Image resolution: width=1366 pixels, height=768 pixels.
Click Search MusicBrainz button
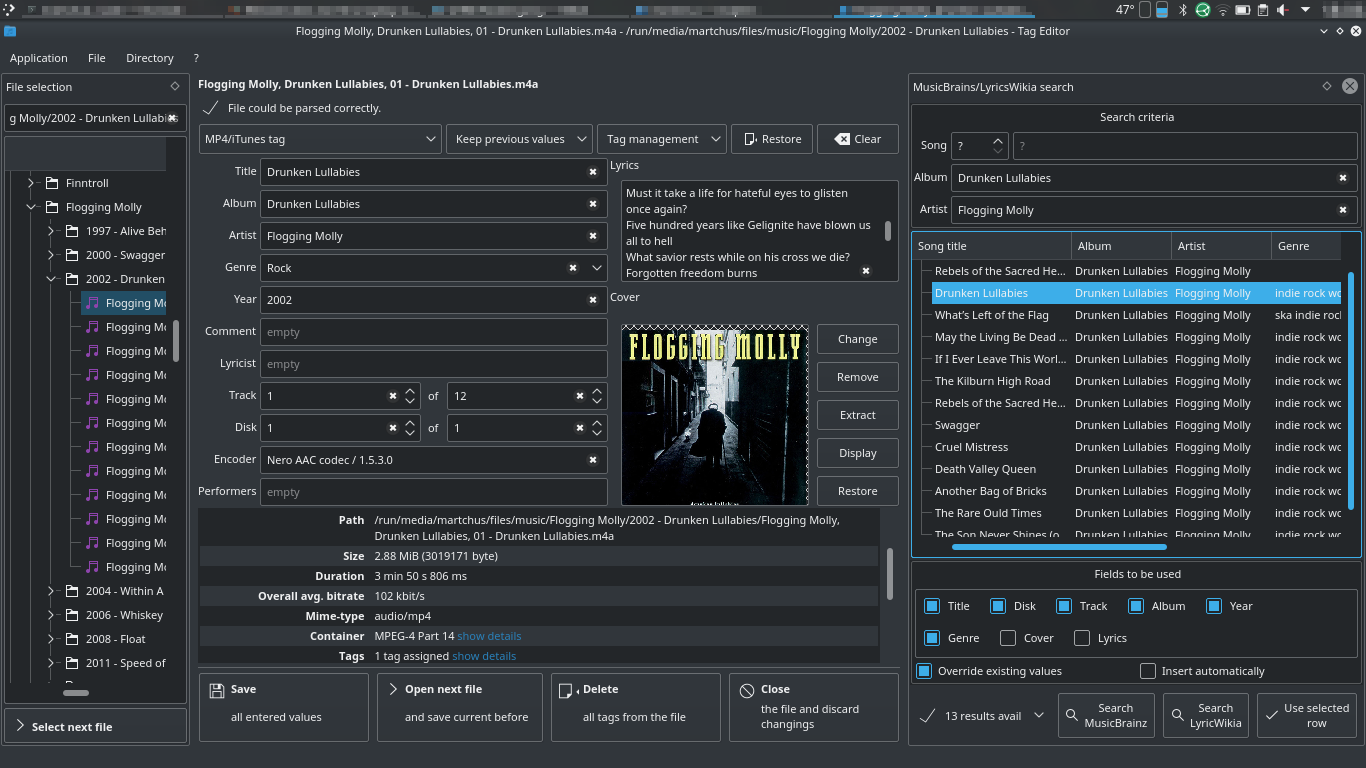pos(1106,715)
